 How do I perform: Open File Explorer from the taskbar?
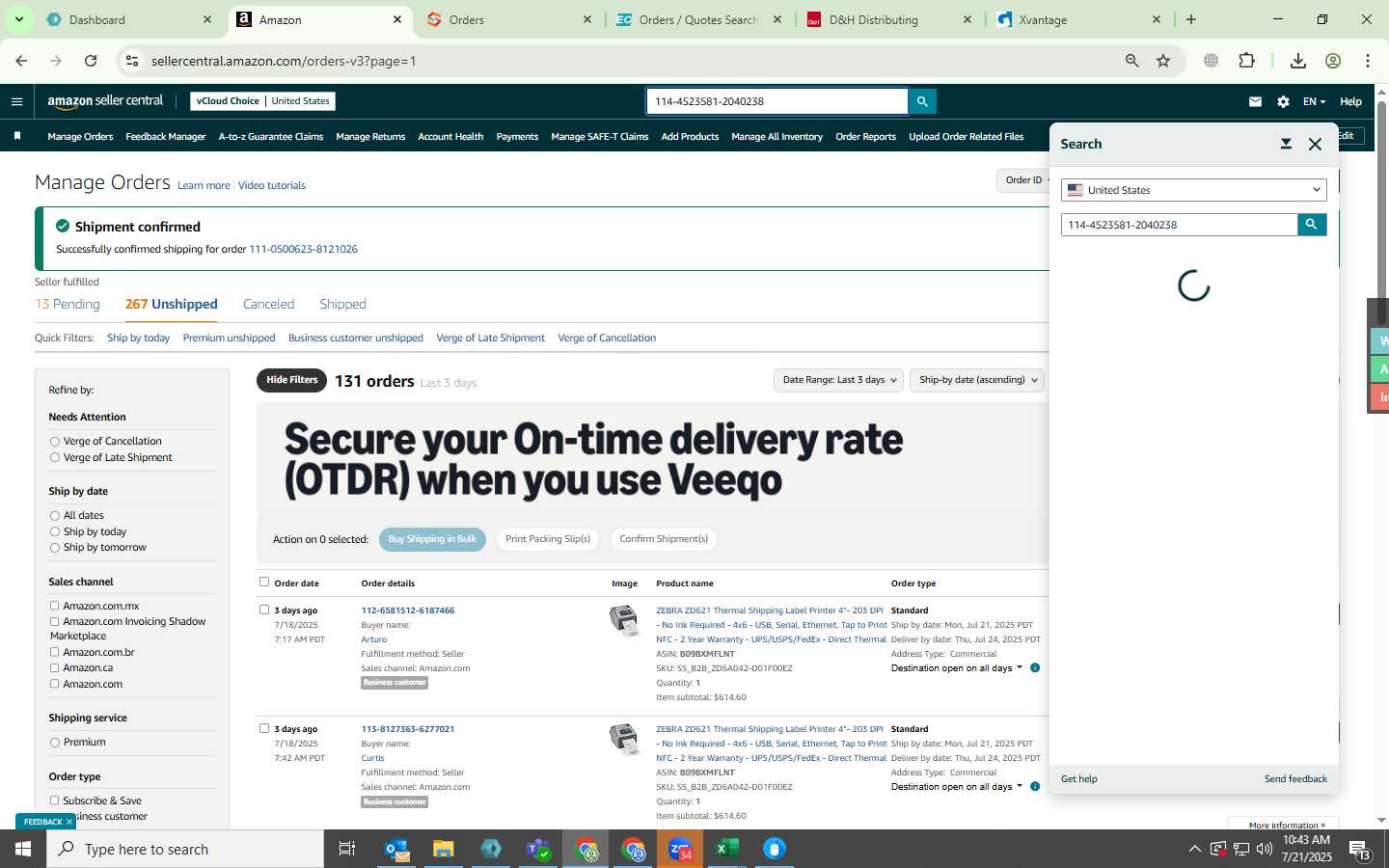click(x=444, y=849)
